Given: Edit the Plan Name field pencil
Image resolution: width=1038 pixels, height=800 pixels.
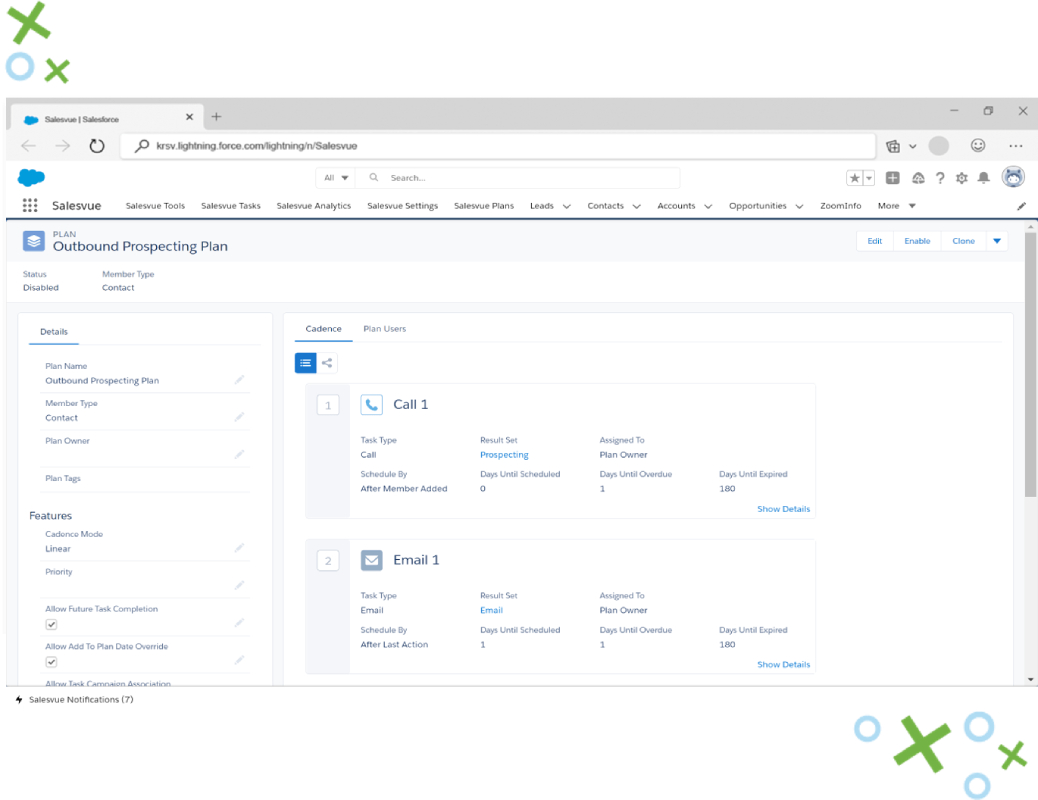Looking at the screenshot, I should [239, 379].
